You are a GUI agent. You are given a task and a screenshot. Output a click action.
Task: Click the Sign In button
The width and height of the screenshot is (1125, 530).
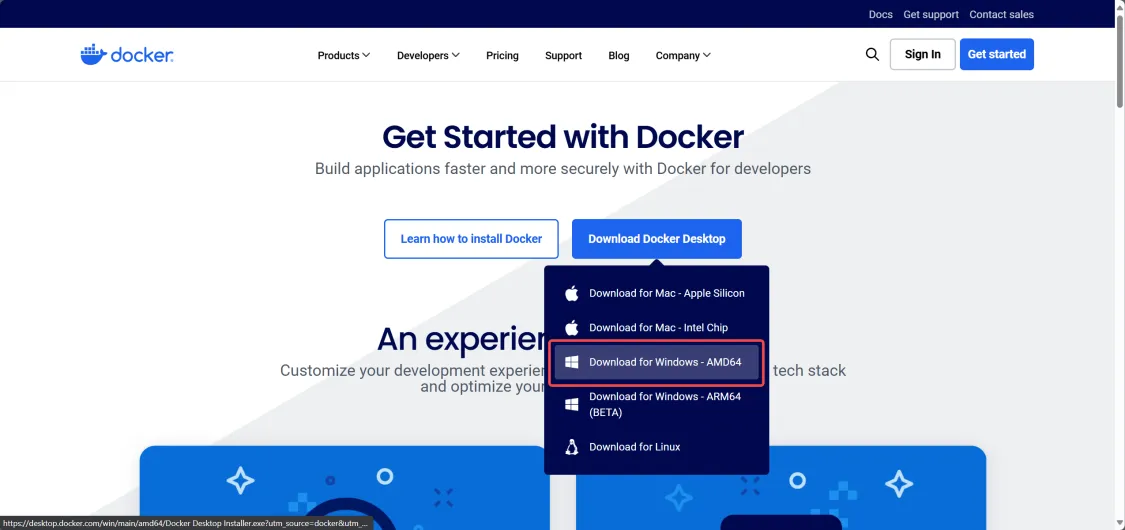(x=923, y=55)
